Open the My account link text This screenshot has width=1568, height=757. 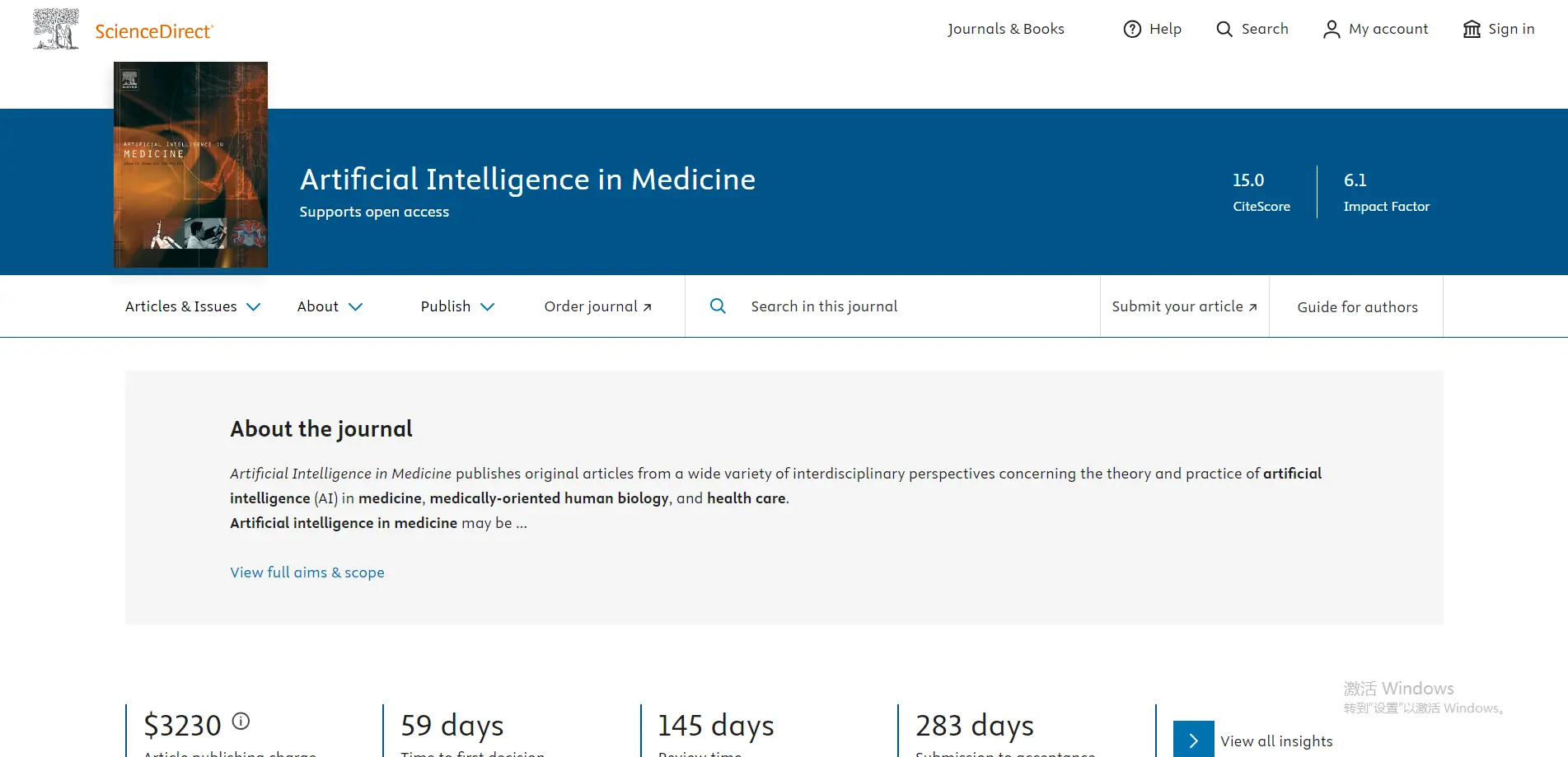coord(1388,29)
